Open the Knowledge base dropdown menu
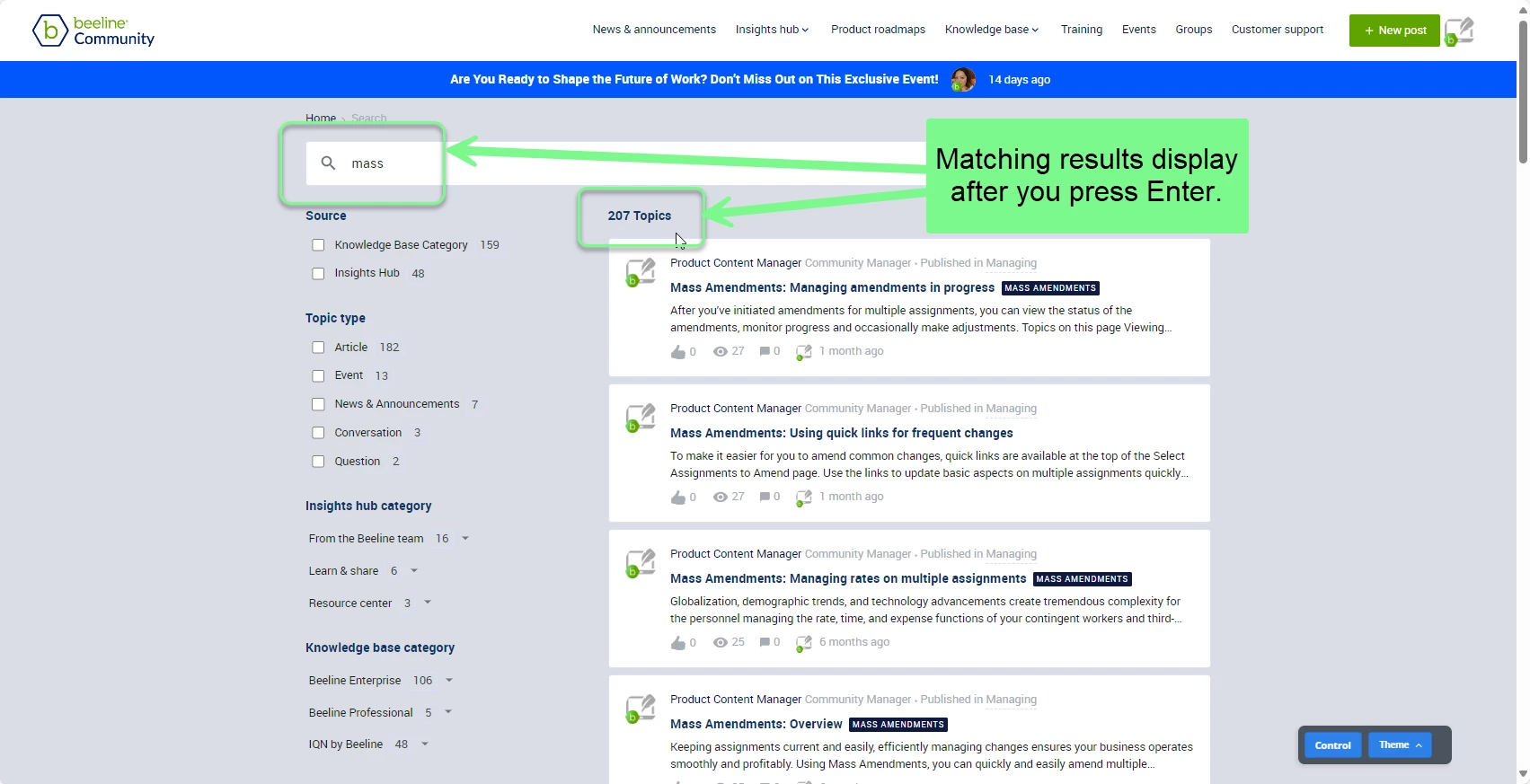Viewport: 1530px width, 784px height. (991, 30)
